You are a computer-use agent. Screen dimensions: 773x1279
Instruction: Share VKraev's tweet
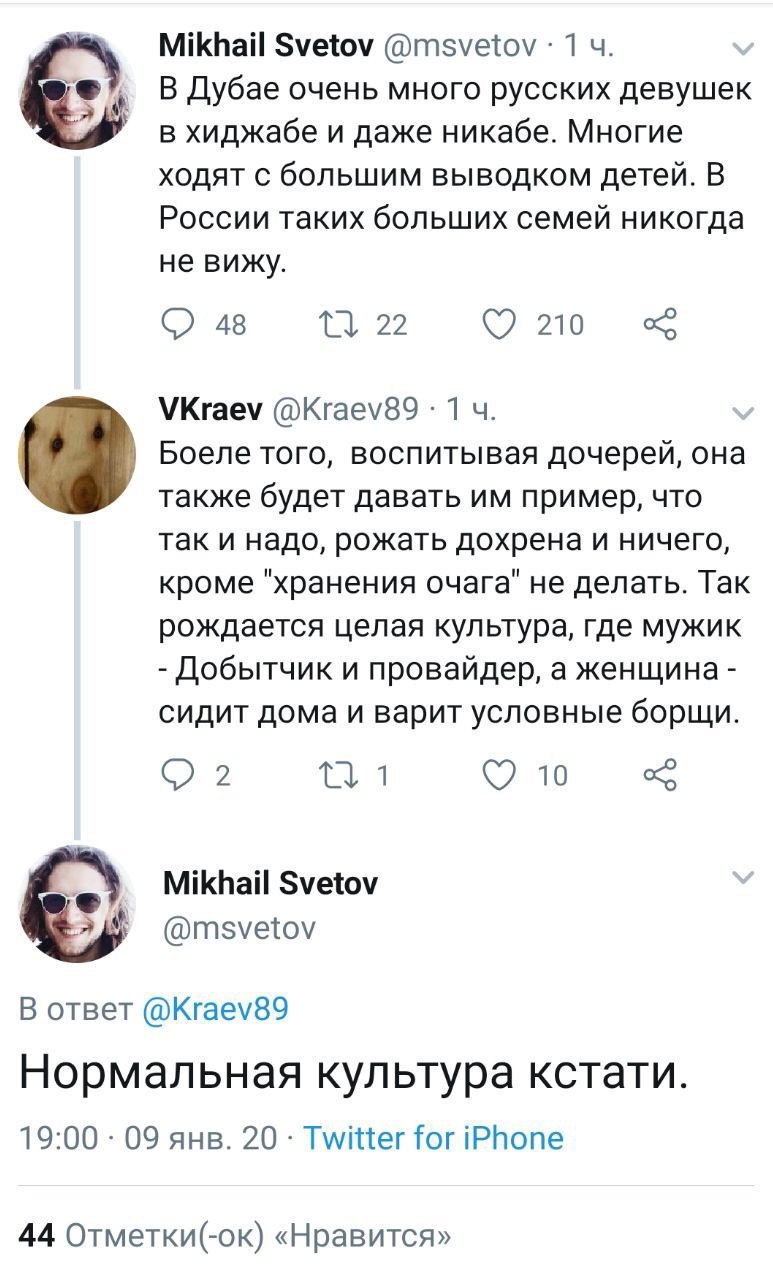(661, 775)
